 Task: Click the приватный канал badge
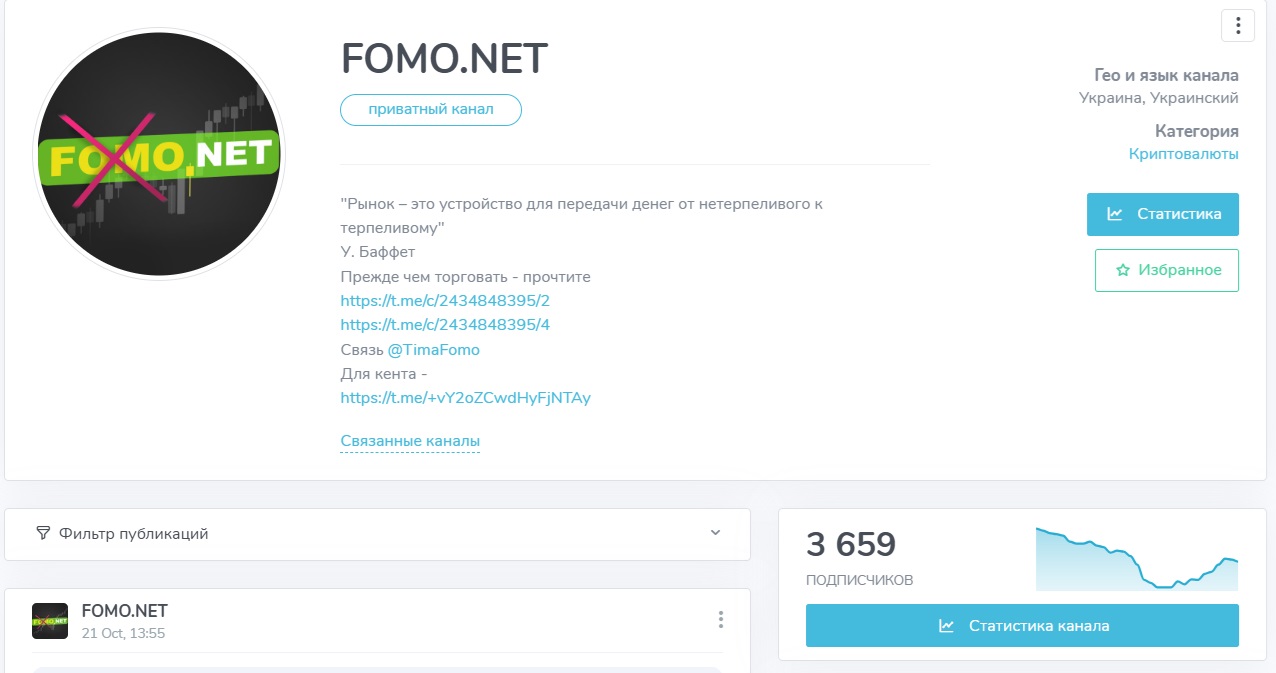click(x=430, y=110)
